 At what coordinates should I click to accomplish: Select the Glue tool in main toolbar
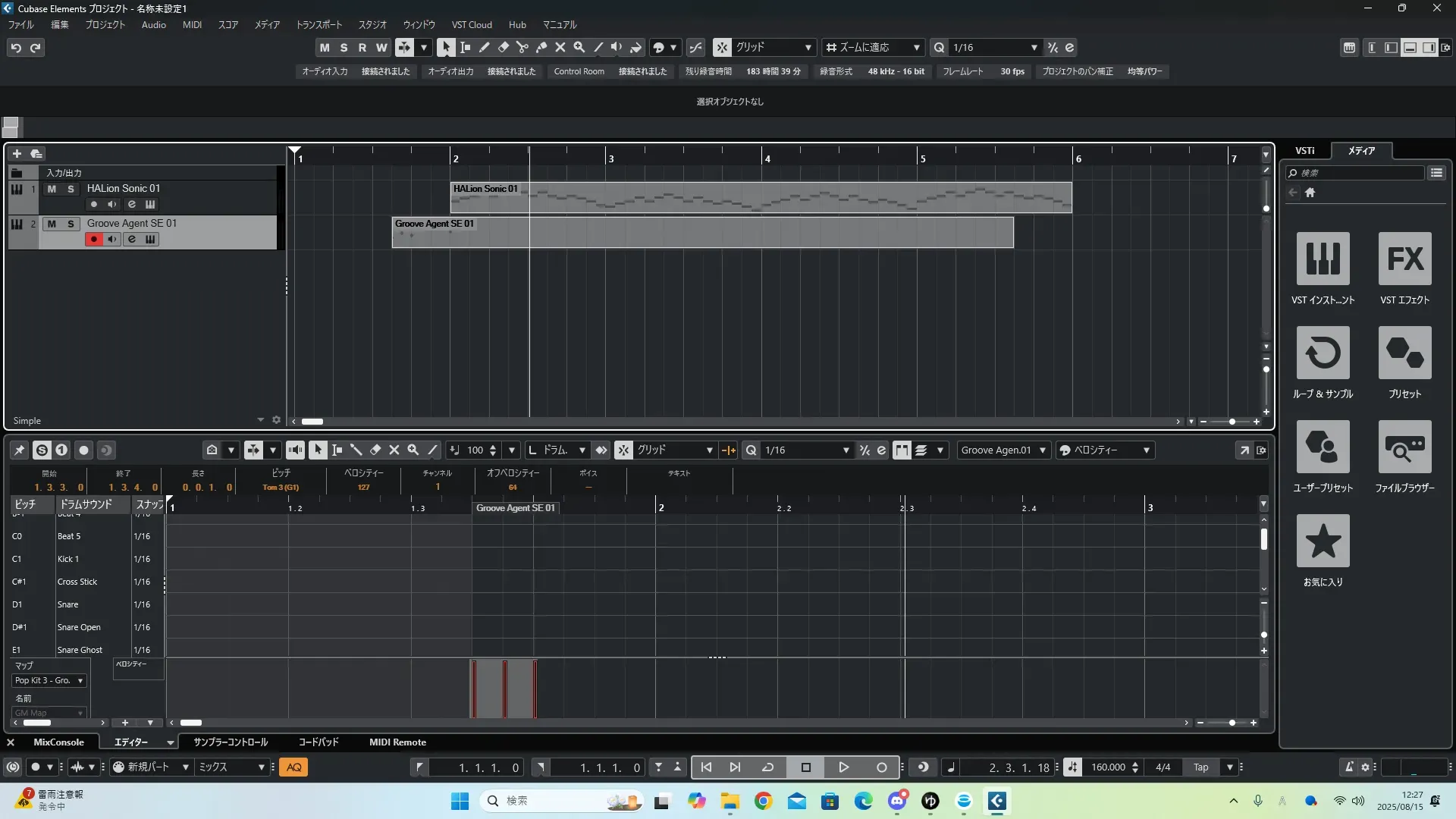(541, 47)
